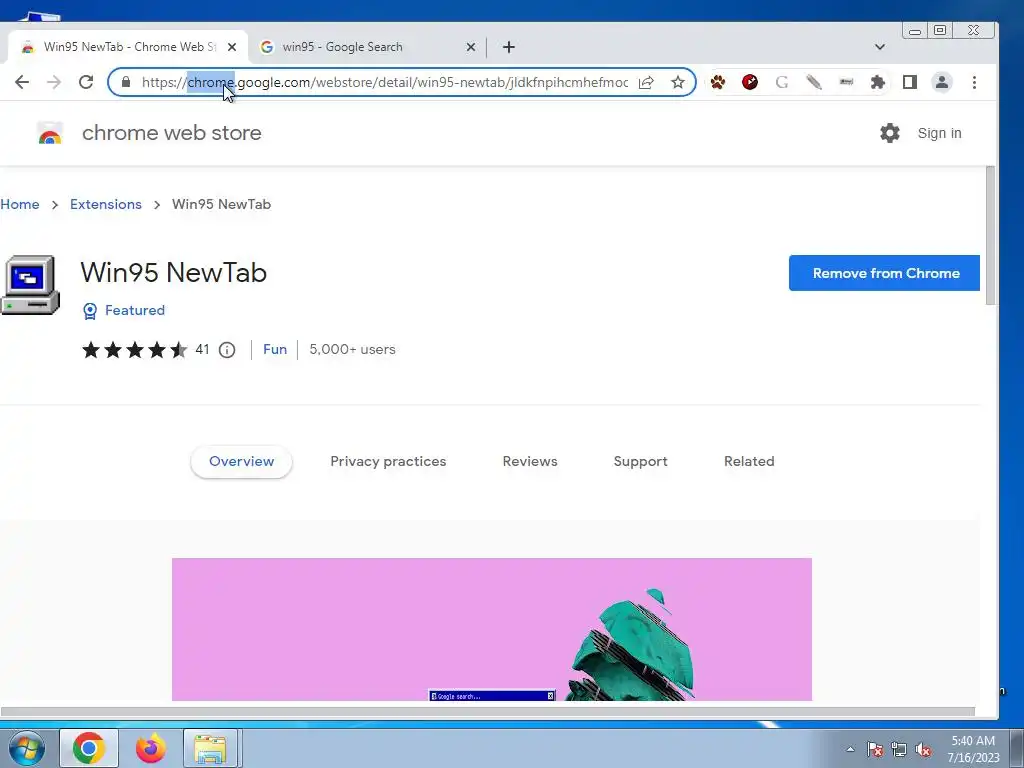Click the muted volume tray icon
Screen dimensions: 1024x768
click(923, 749)
